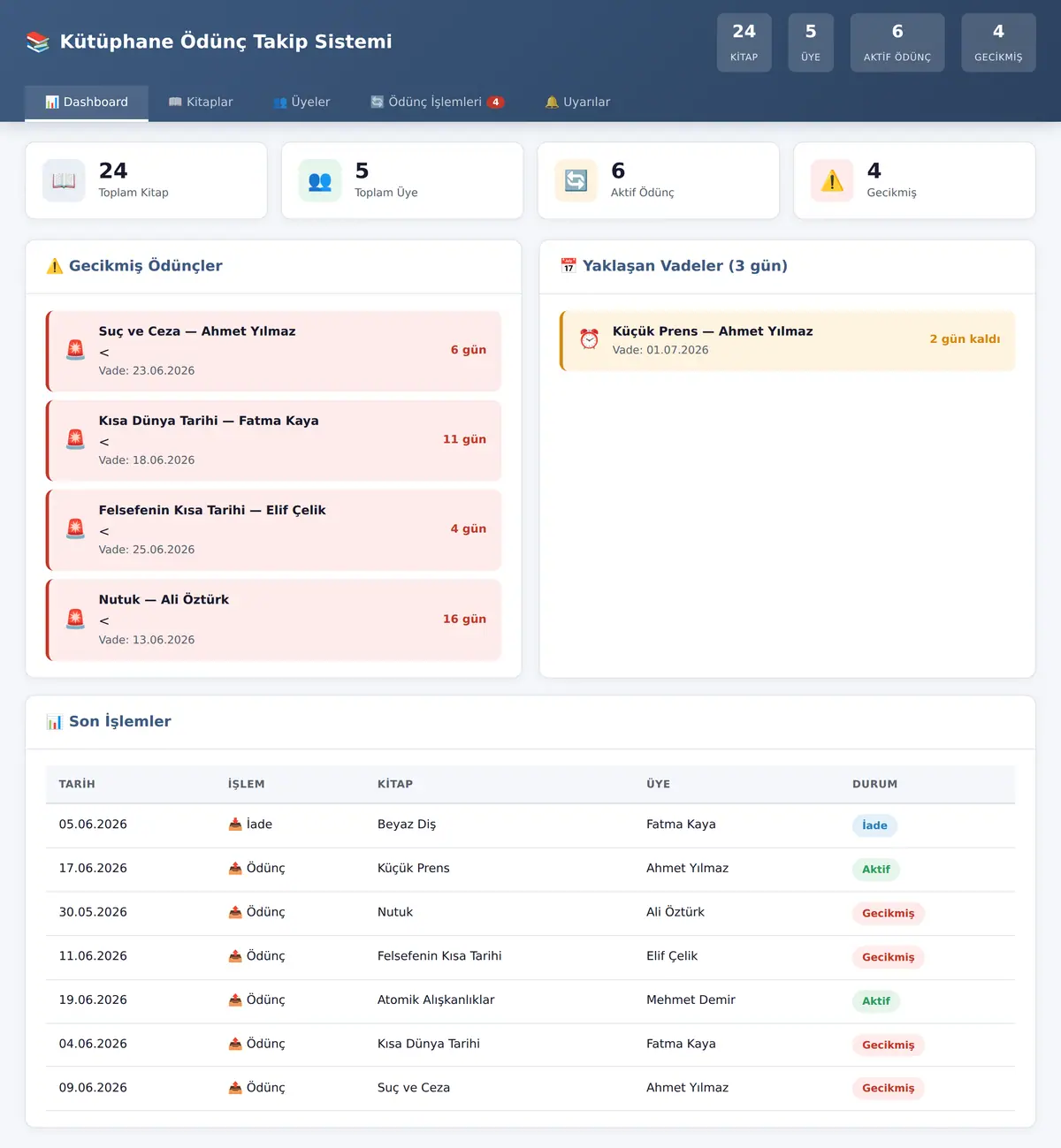Image resolution: width=1061 pixels, height=1148 pixels.
Task: Open the Kitaplar tab
Action: 201,102
